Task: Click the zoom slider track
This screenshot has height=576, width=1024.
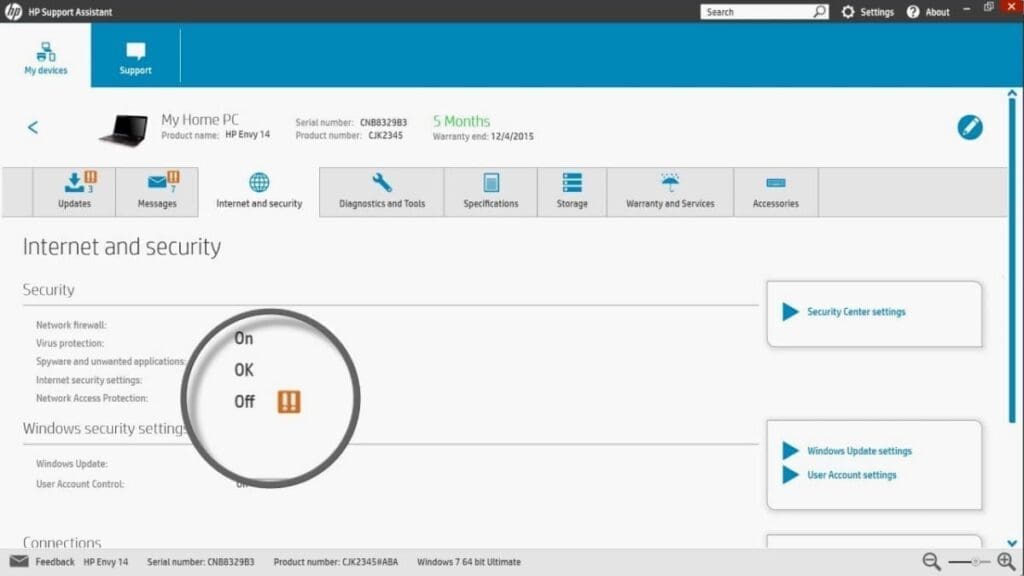Action: [969, 562]
